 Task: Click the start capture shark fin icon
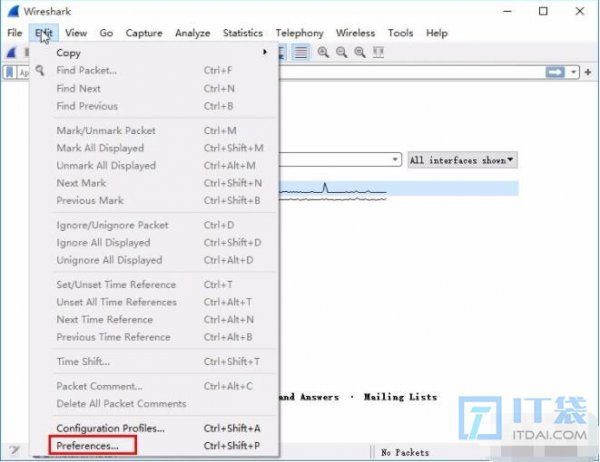coord(11,52)
